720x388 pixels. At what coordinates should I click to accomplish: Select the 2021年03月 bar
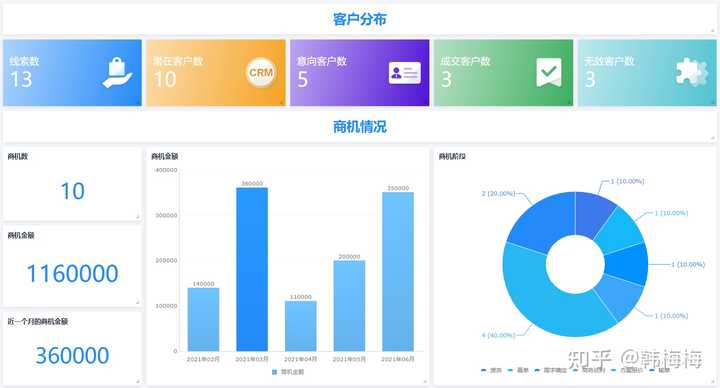tap(252, 270)
